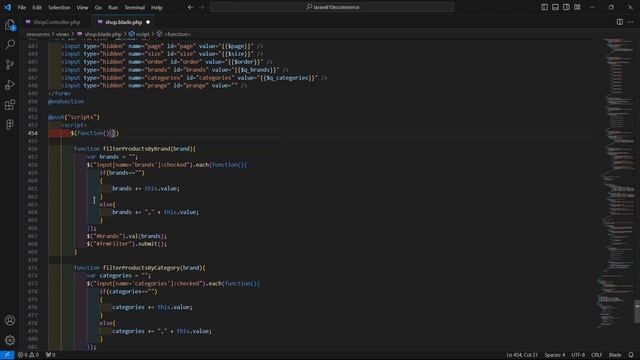This screenshot has width=640, height=360.
Task: Click the $("#brands").val(brands); line
Action: click(x=127, y=236)
